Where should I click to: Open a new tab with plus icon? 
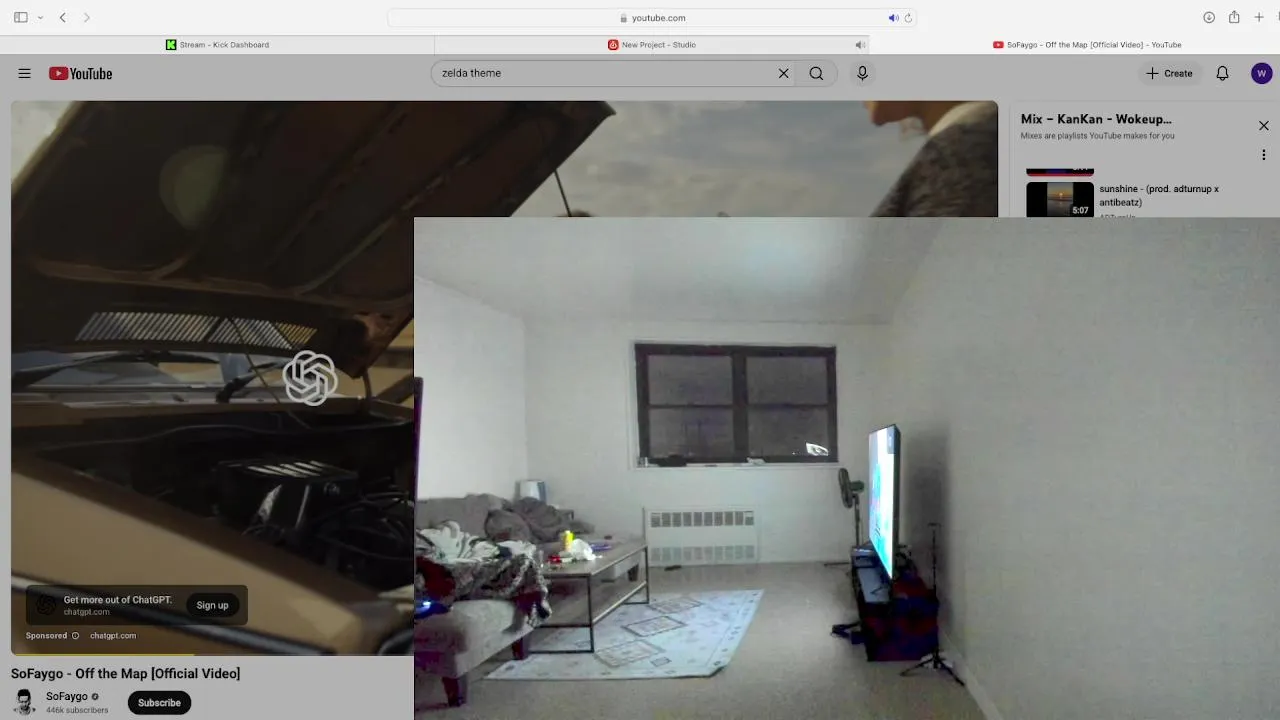pyautogui.click(x=1259, y=18)
